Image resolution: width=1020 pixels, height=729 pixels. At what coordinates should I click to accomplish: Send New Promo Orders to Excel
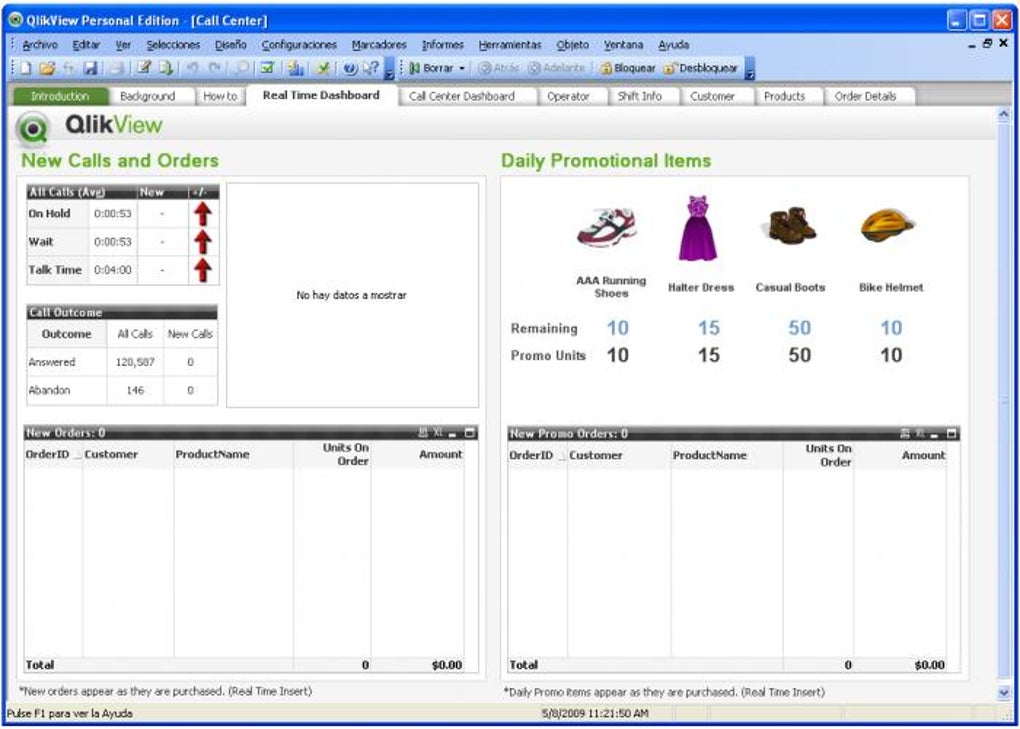pos(920,434)
